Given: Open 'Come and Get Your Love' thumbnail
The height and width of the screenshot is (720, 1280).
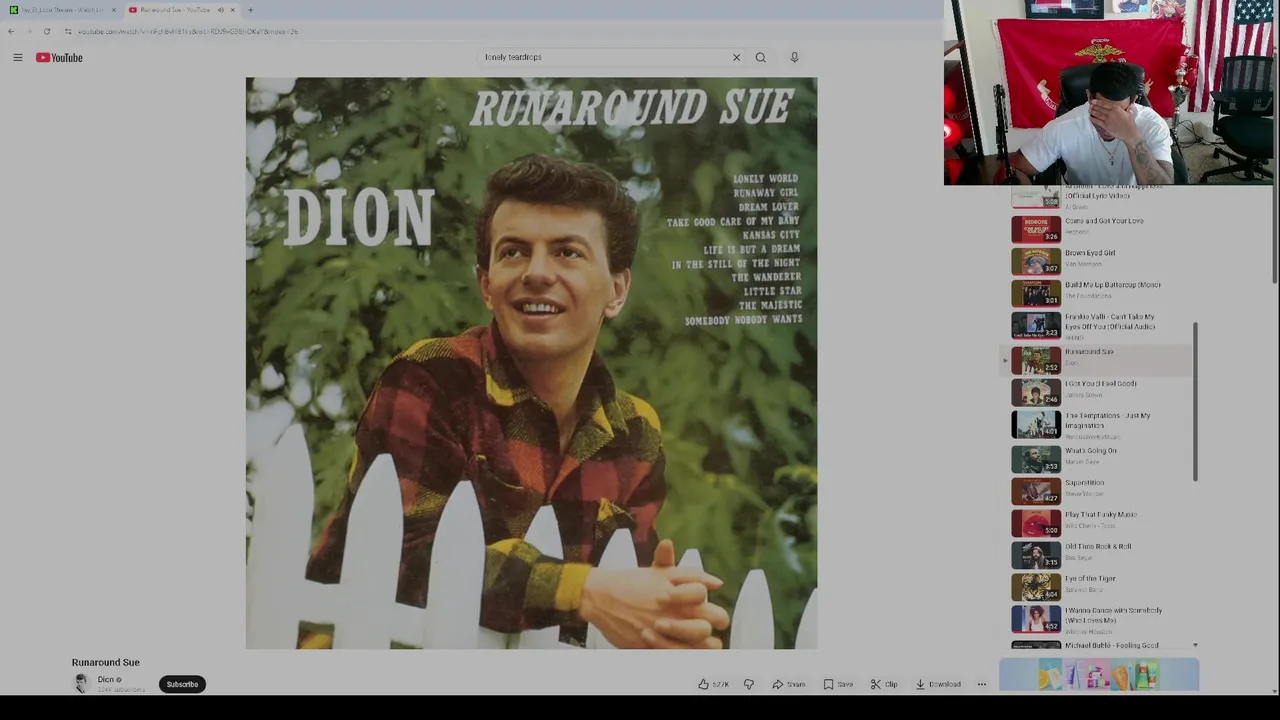Looking at the screenshot, I should pyautogui.click(x=1036, y=229).
